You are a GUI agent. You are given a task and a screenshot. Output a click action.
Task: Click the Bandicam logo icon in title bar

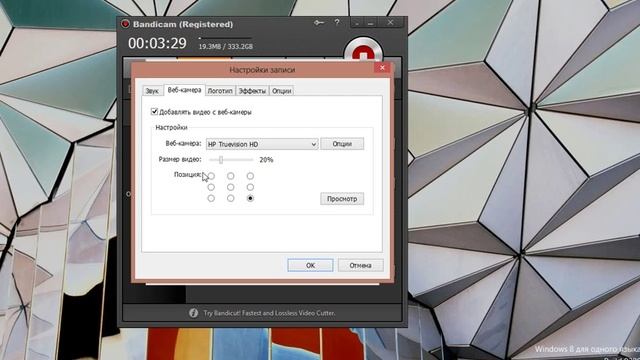(125, 24)
